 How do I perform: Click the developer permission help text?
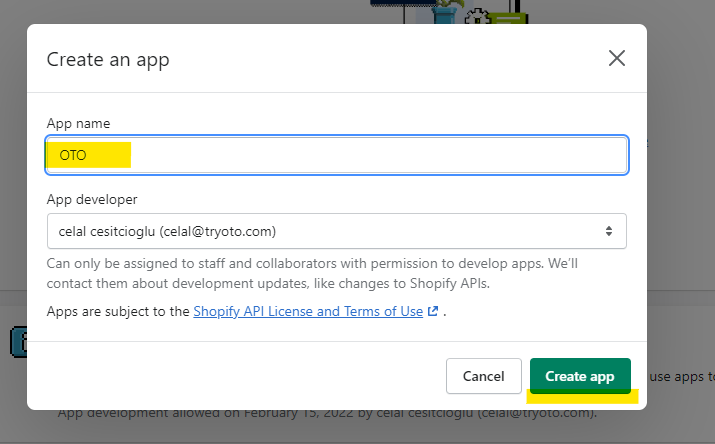(x=312, y=274)
